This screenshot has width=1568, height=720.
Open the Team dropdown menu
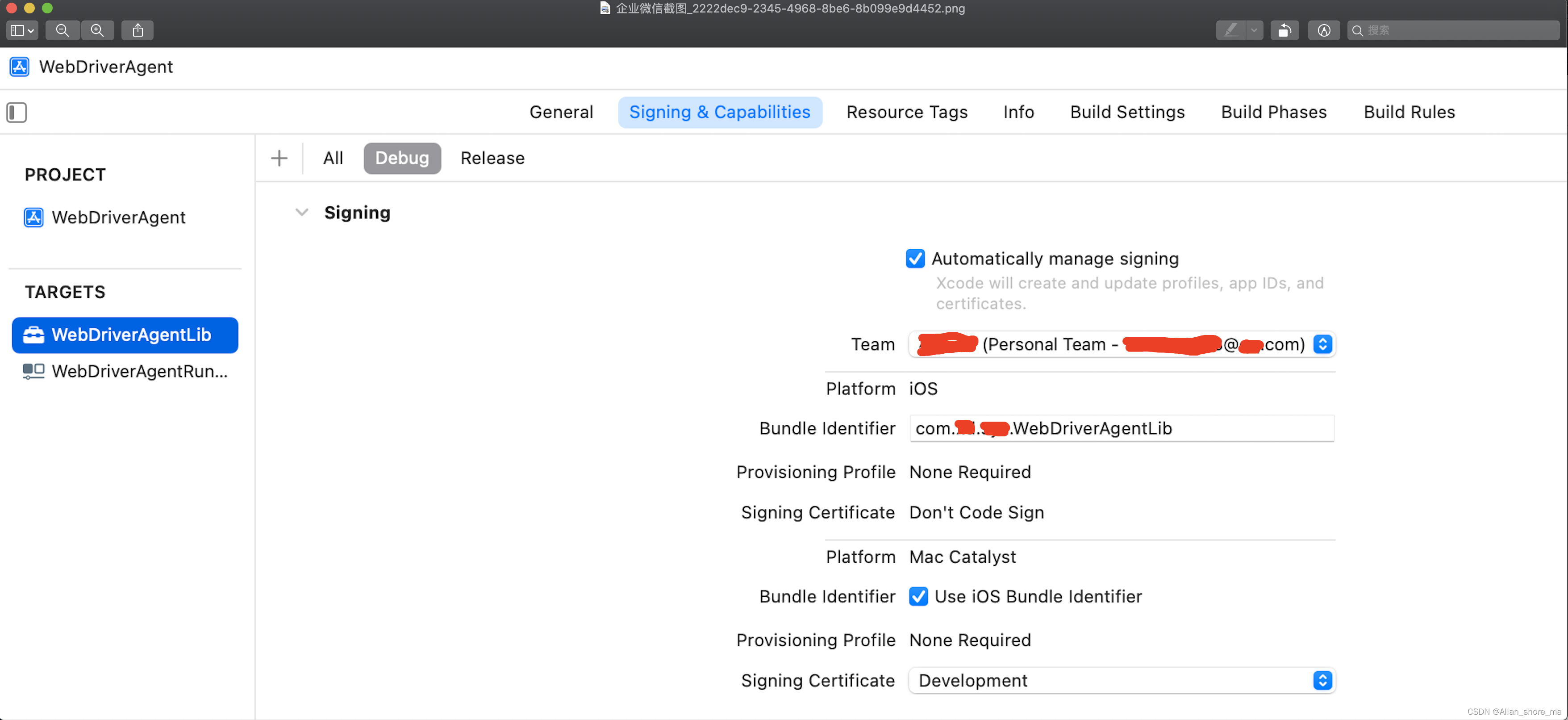[1122, 344]
